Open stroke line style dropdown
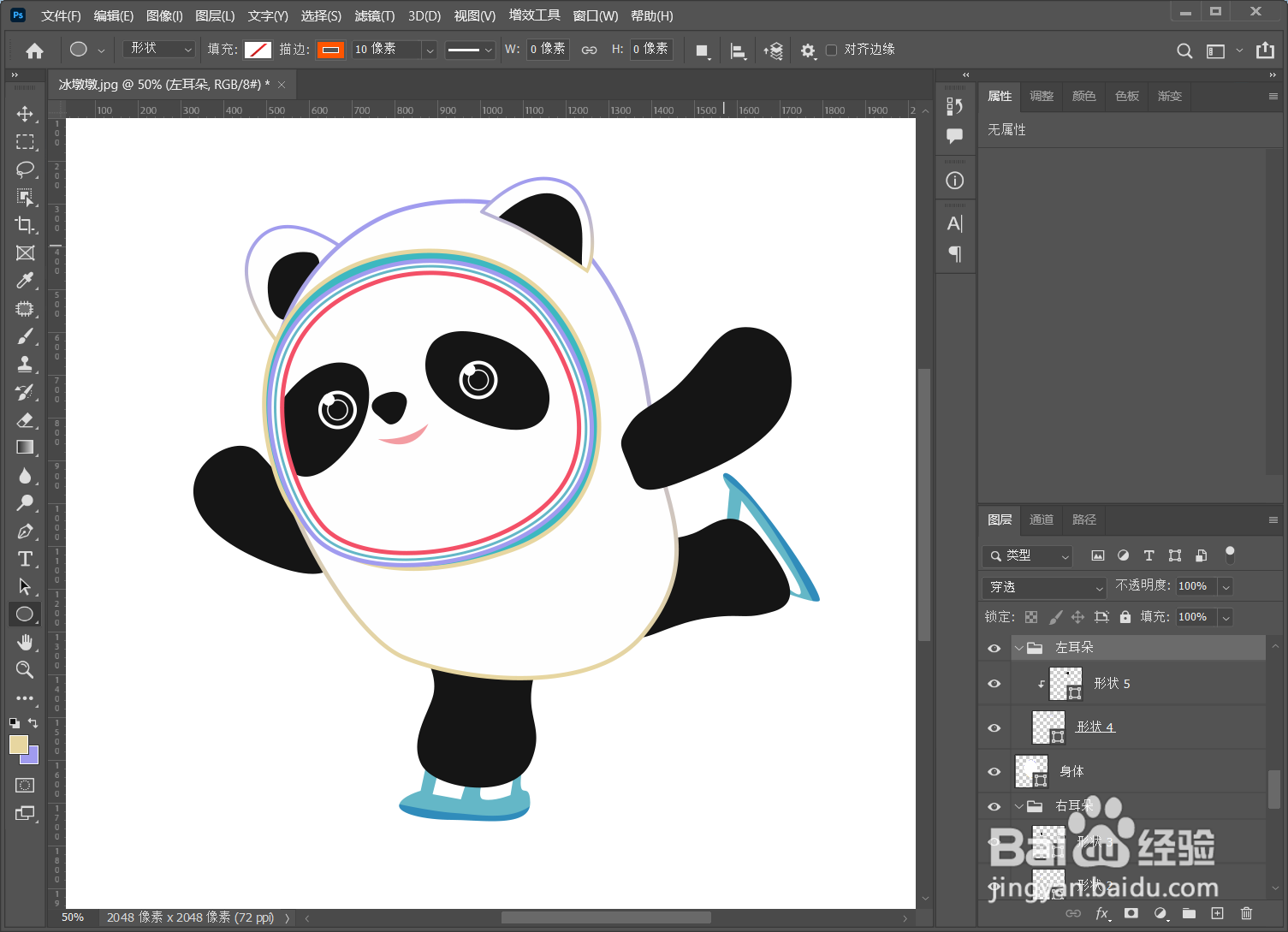The height and width of the screenshot is (932, 1288). [470, 50]
